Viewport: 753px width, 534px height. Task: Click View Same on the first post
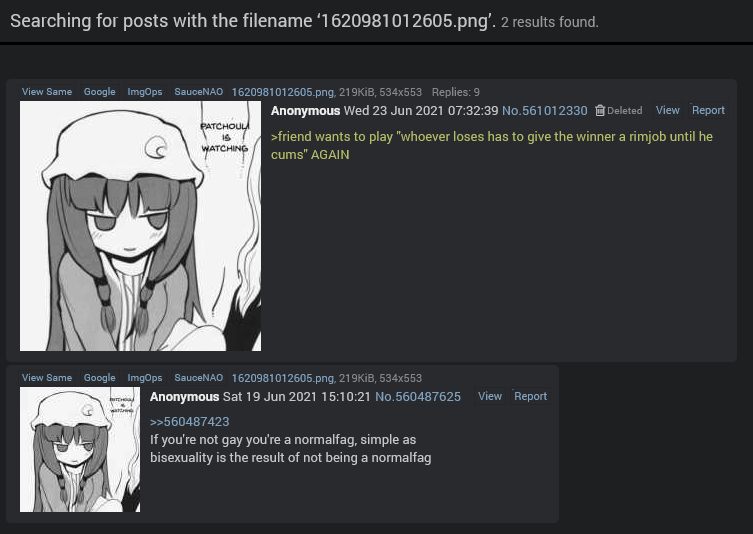(47, 92)
